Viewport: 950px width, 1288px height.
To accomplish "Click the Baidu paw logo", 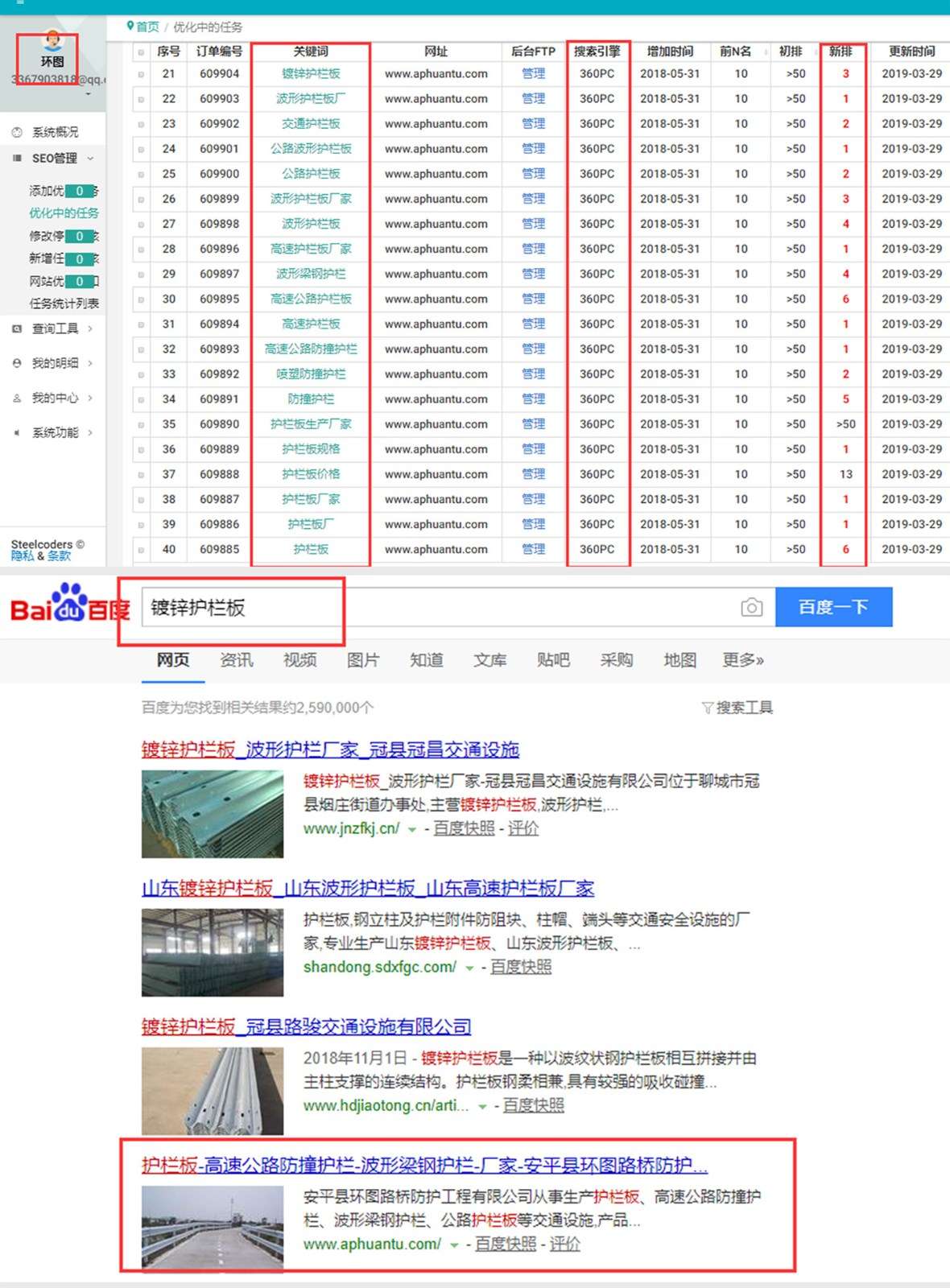I will [x=71, y=603].
